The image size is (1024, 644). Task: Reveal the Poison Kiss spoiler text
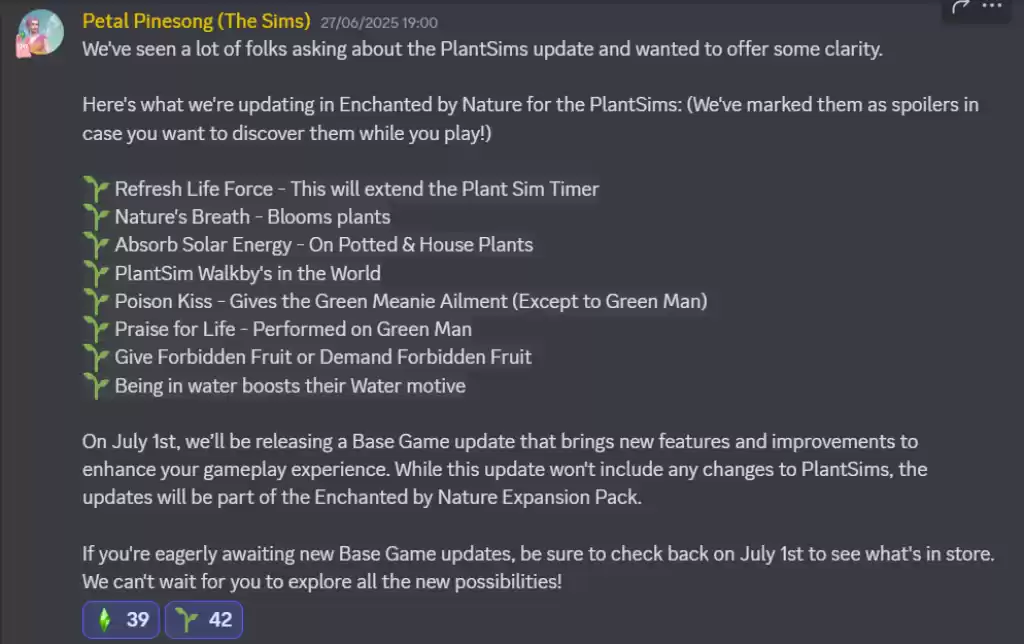(x=411, y=301)
